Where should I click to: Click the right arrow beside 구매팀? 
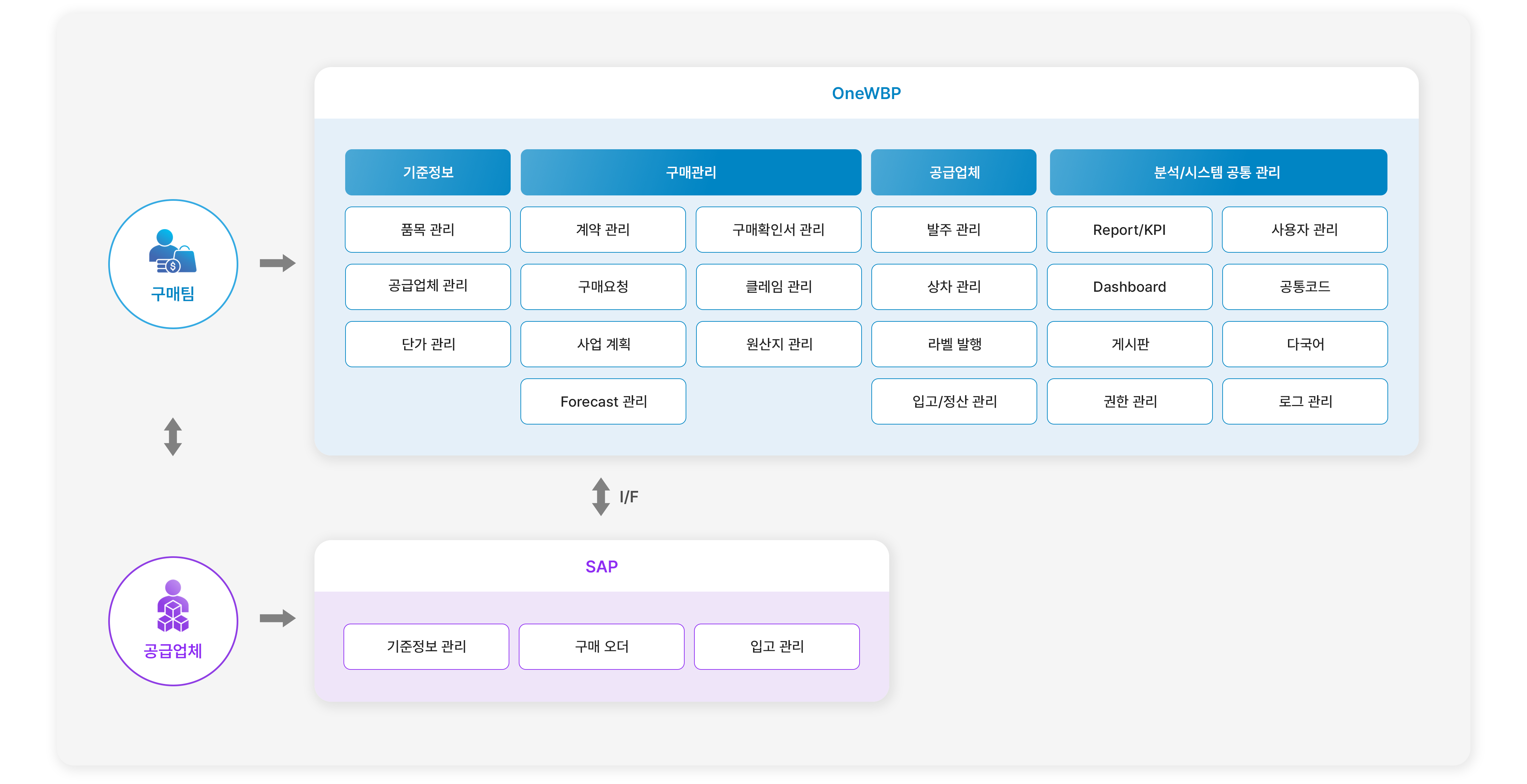pyautogui.click(x=277, y=263)
